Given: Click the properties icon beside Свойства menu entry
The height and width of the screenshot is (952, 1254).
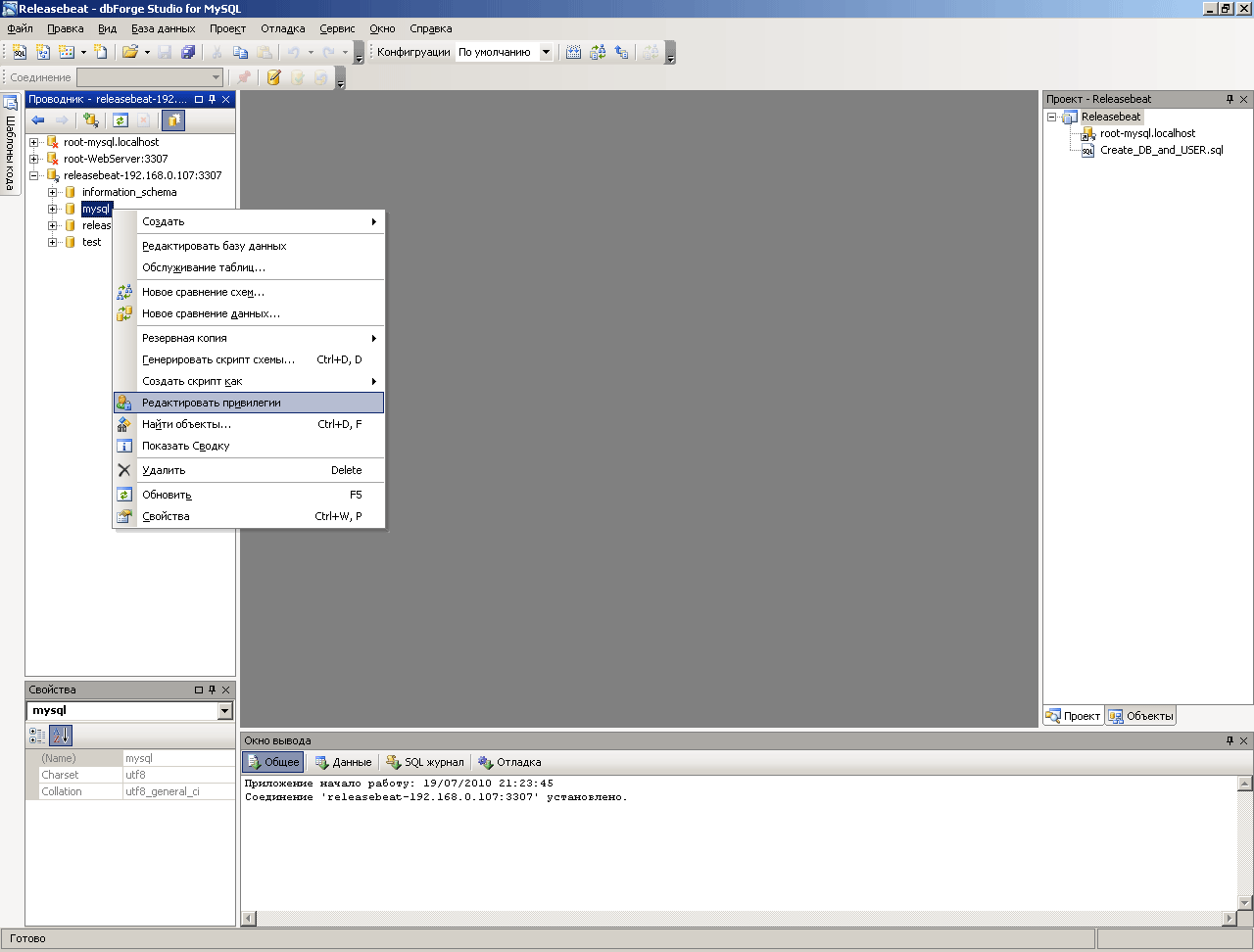Looking at the screenshot, I should pyautogui.click(x=124, y=516).
